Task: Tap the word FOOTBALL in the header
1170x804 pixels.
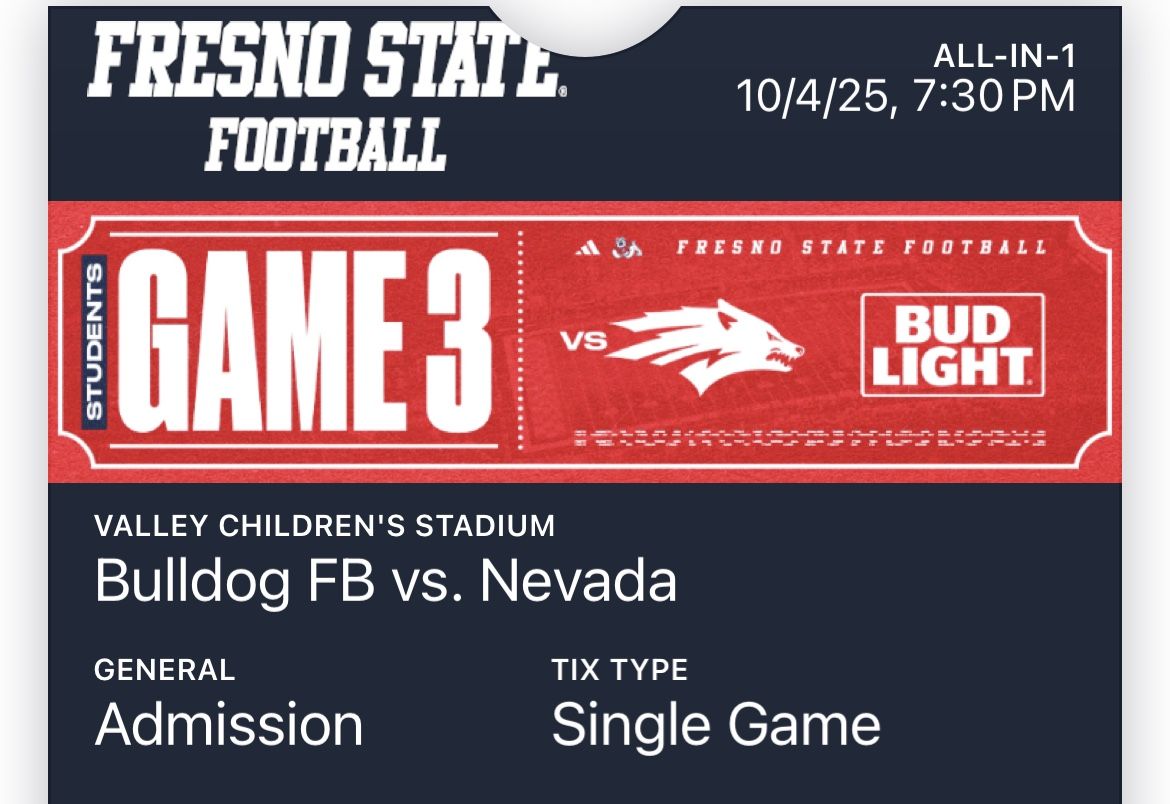Action: (x=326, y=144)
